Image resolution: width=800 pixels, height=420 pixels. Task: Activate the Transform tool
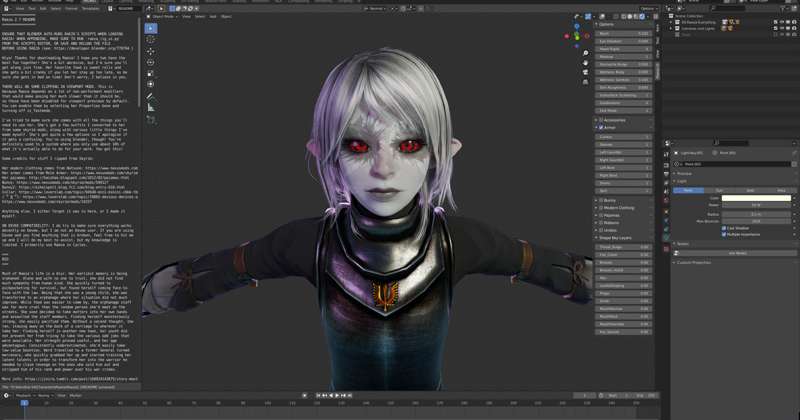click(x=151, y=84)
